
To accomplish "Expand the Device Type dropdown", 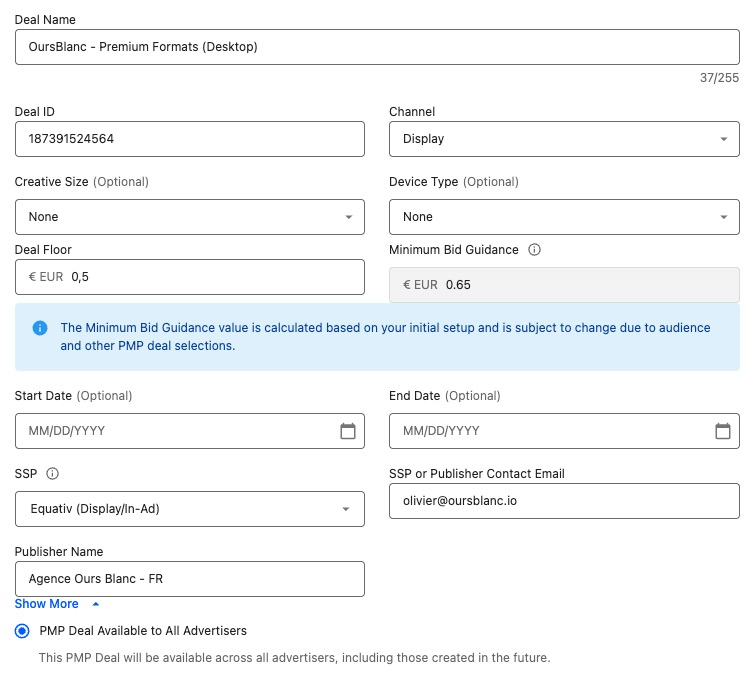I will click(564, 217).
